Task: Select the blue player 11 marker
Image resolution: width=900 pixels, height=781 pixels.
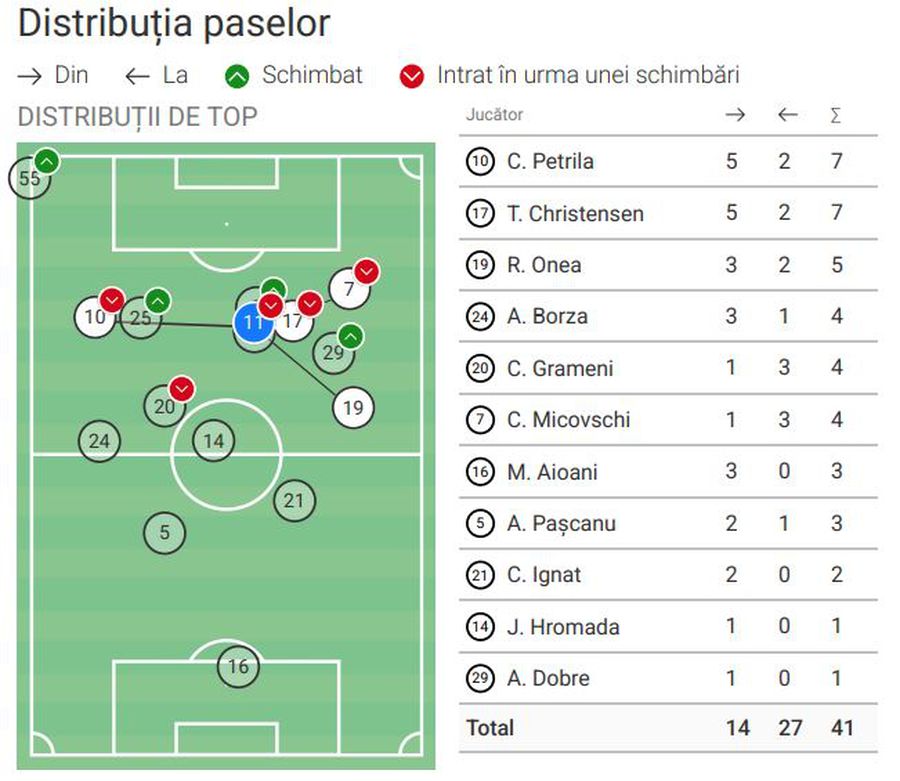Action: pyautogui.click(x=253, y=324)
